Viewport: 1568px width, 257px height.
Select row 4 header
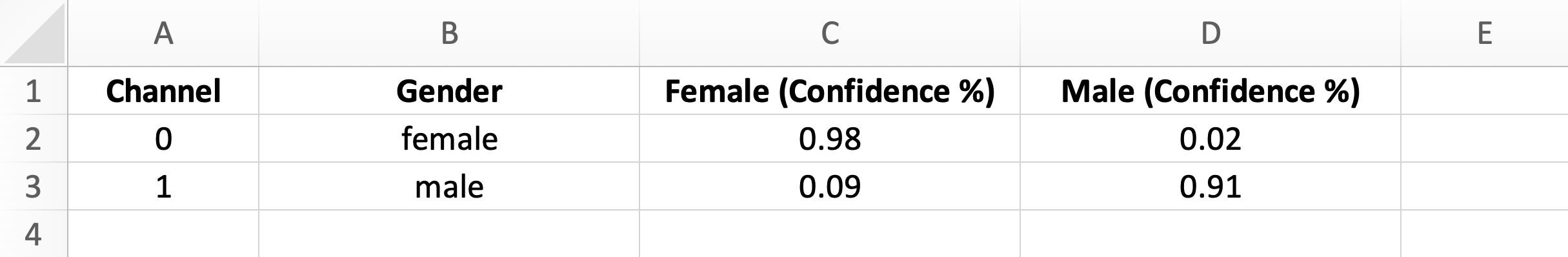click(x=34, y=234)
